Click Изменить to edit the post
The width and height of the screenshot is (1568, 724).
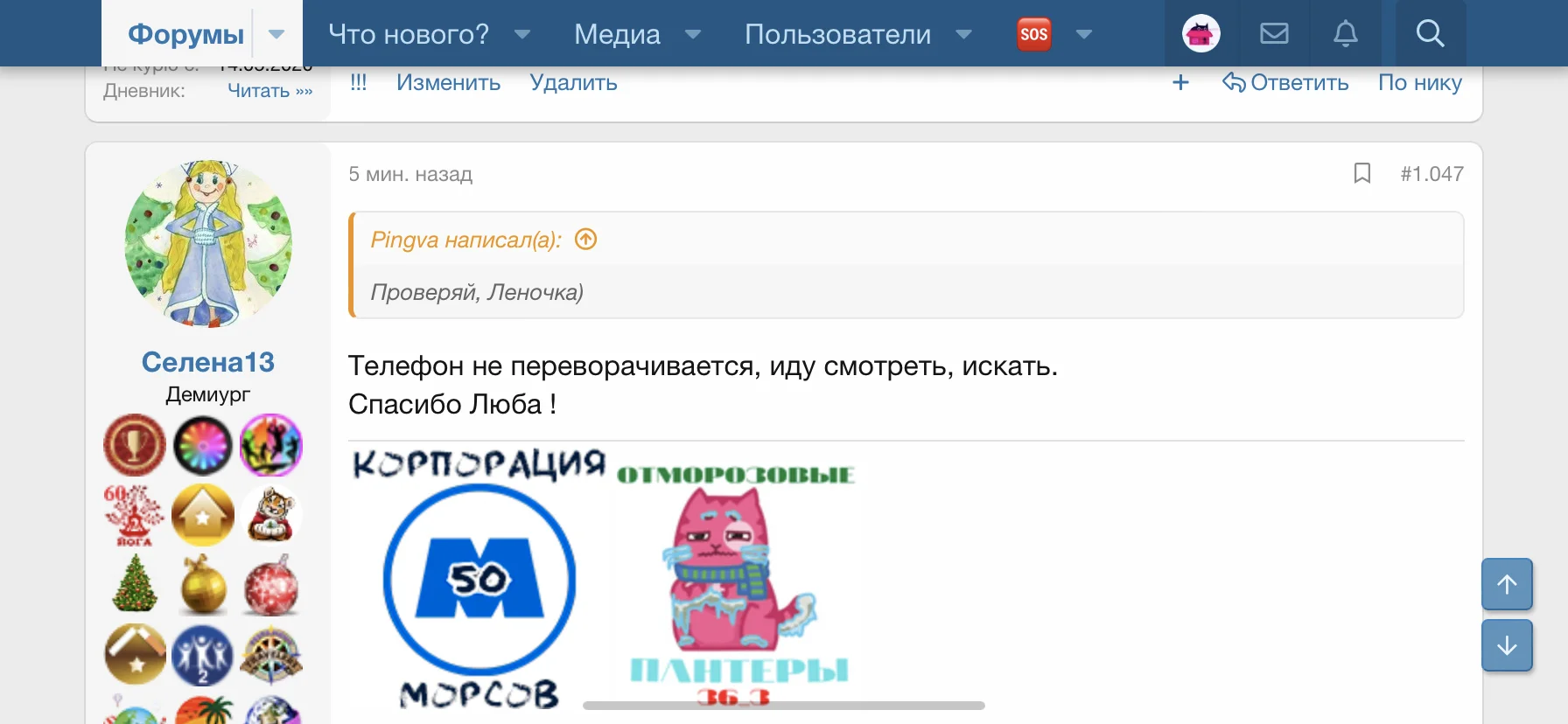coord(448,82)
